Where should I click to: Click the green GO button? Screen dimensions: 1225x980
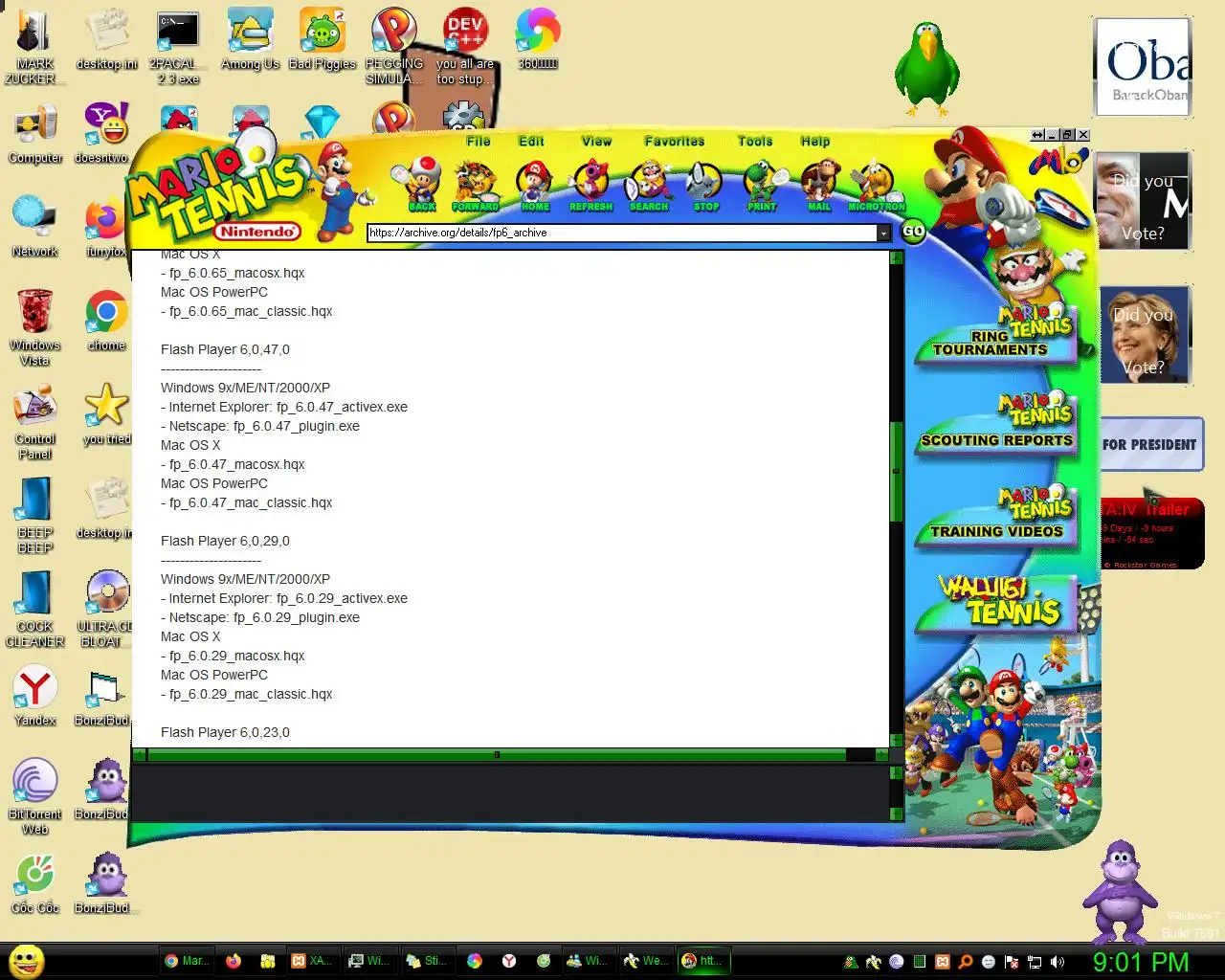click(x=914, y=231)
